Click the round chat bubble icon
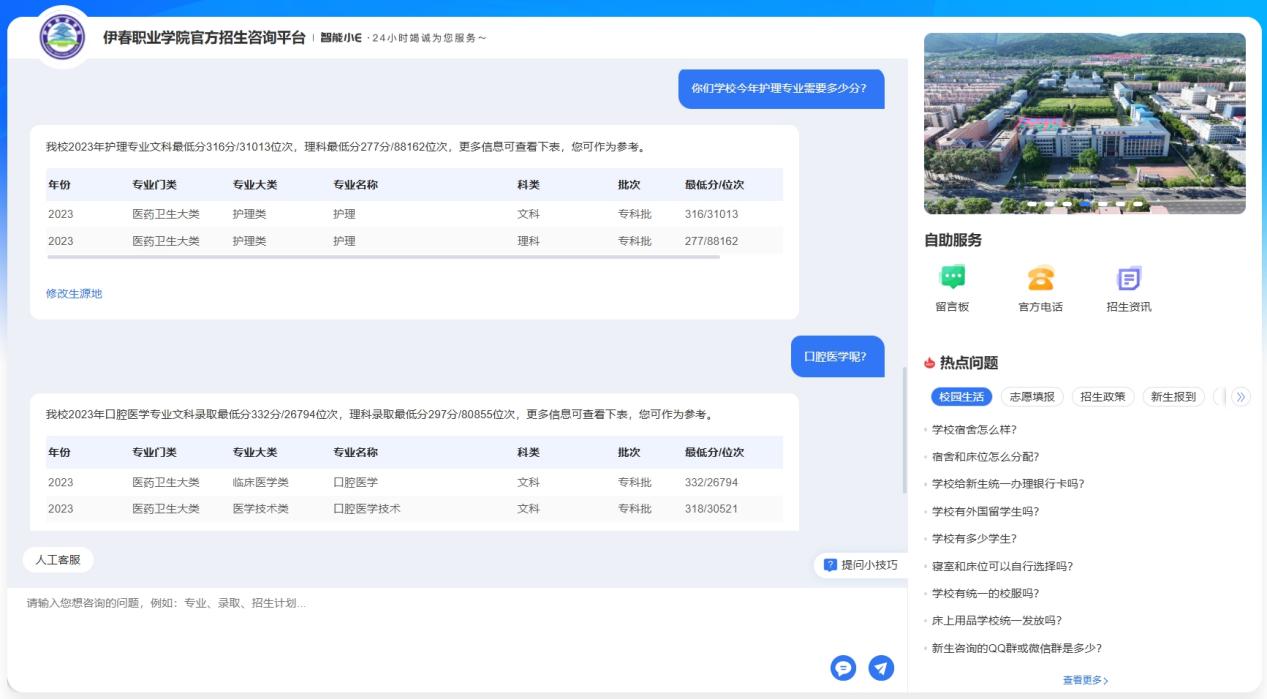This screenshot has height=699, width=1267. point(843,668)
